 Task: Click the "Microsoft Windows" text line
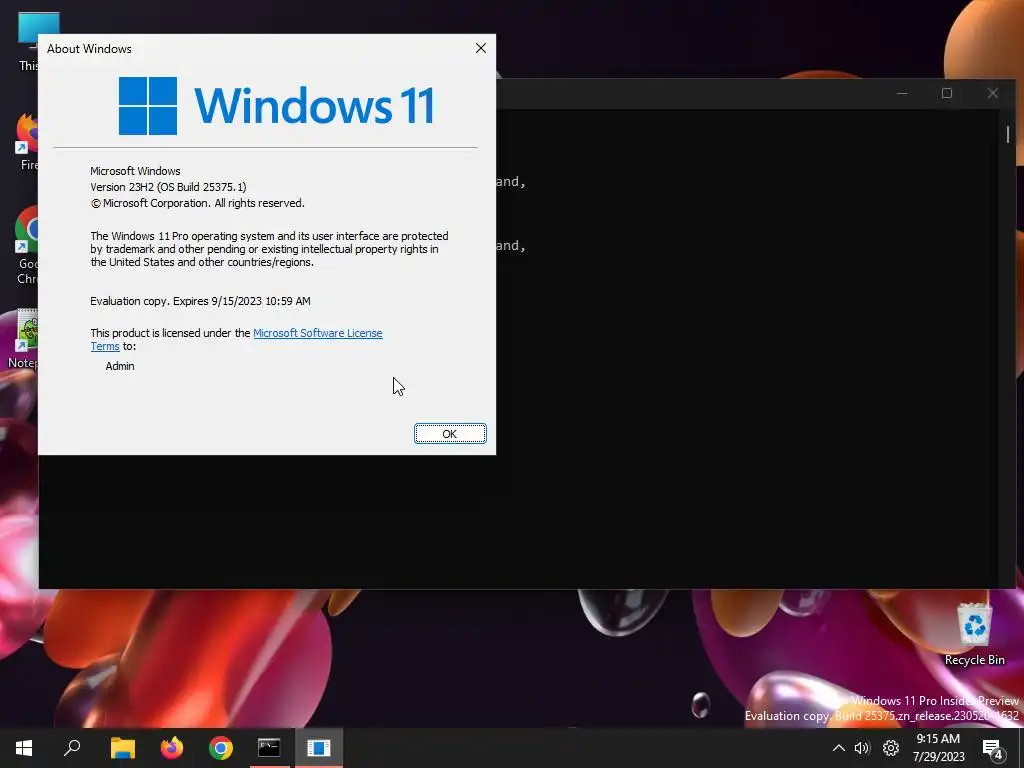[135, 171]
